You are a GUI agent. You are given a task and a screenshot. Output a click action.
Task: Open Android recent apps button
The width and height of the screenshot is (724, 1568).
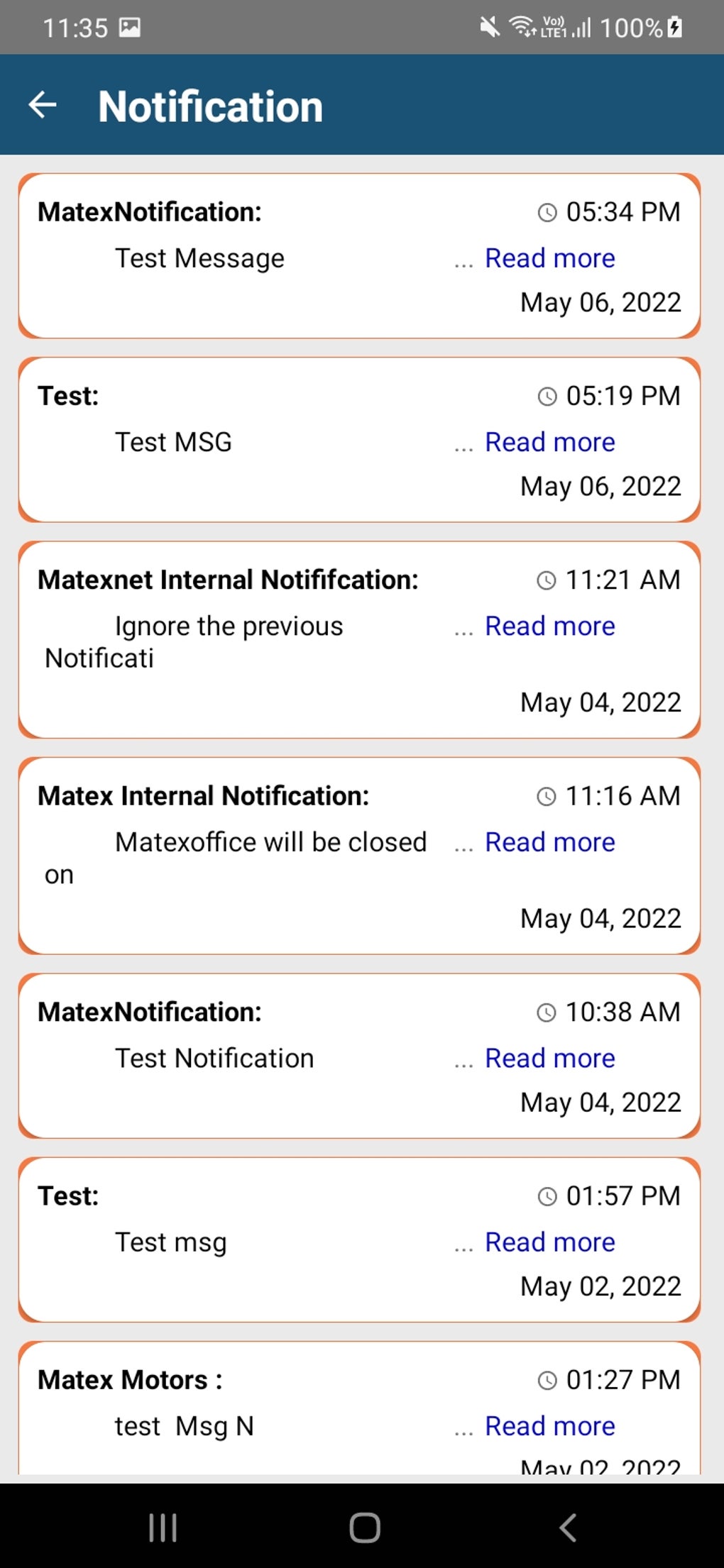(163, 1527)
